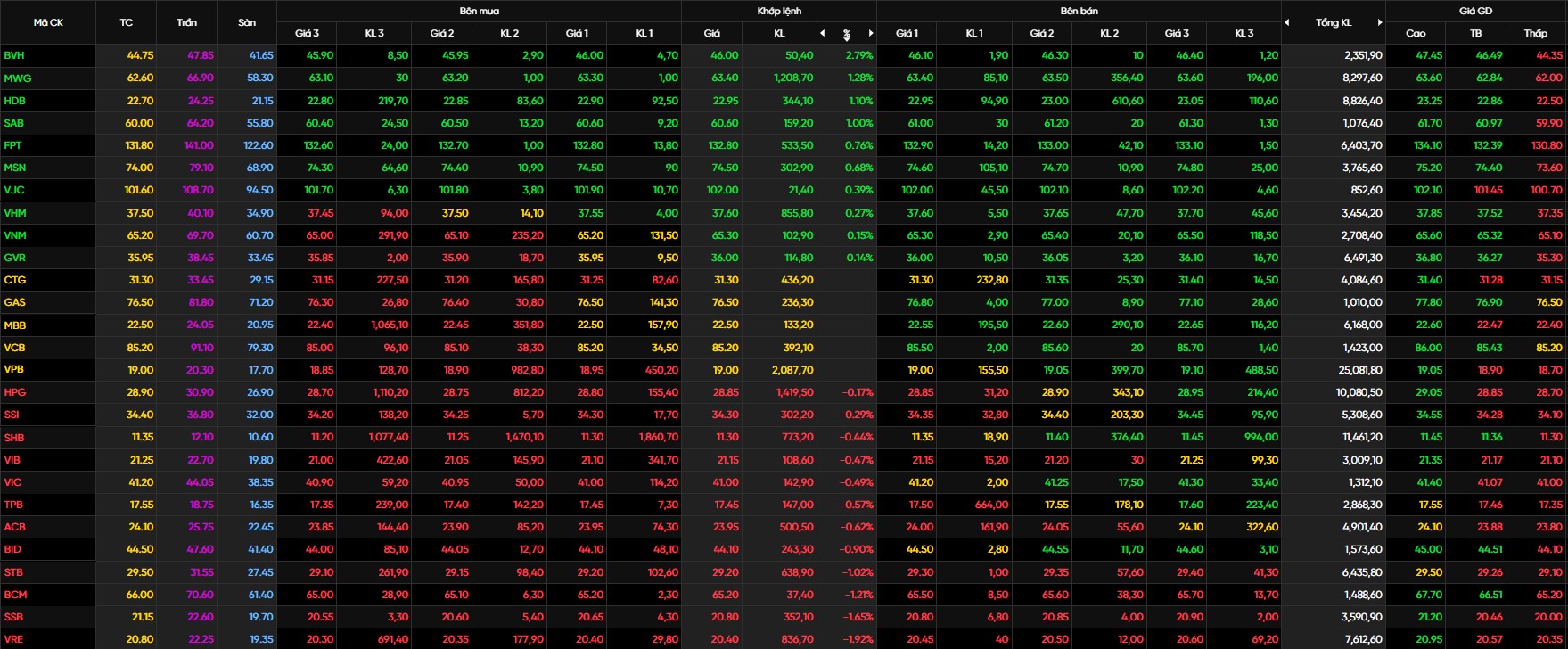1568x649 pixels.
Task: Open the HPG stock symbol
Action: coord(14,392)
